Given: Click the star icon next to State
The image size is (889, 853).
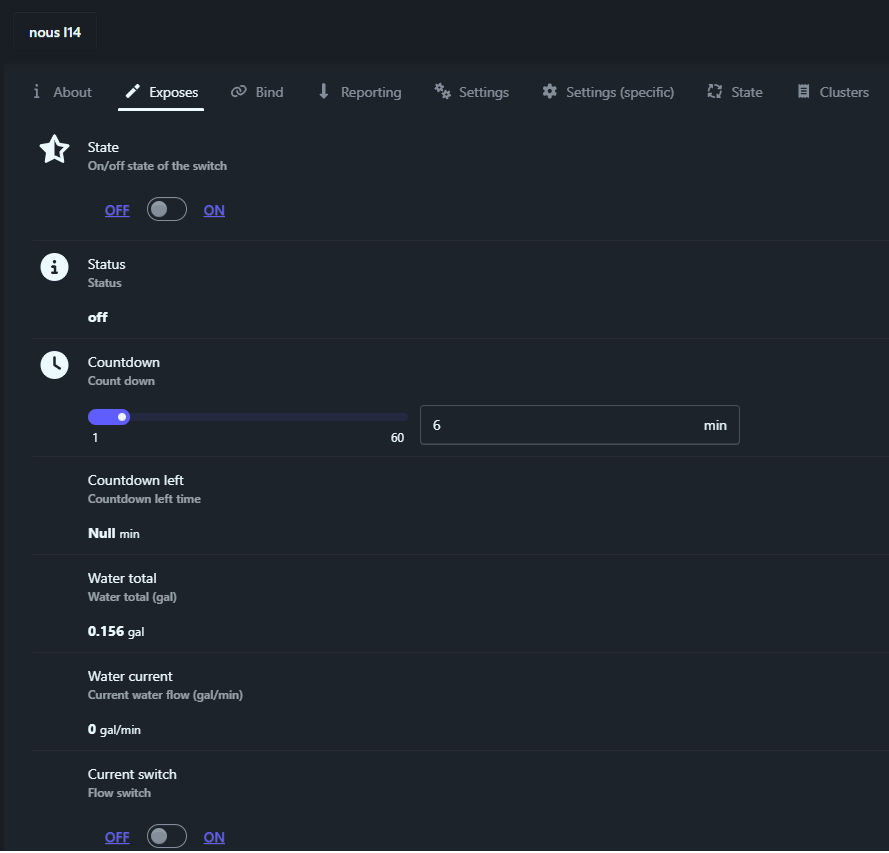Looking at the screenshot, I should (x=54, y=150).
